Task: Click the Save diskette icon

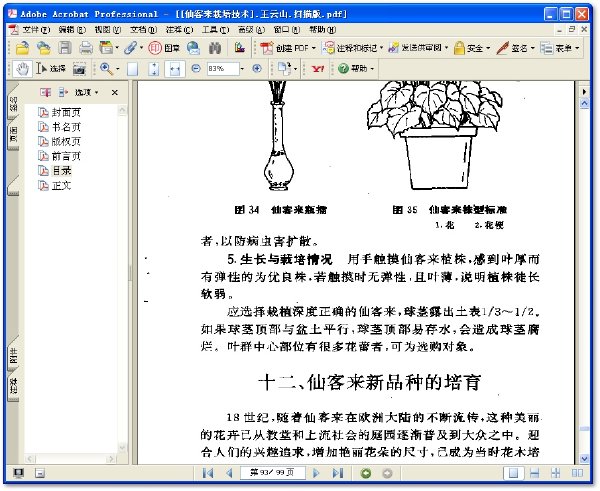Action: click(x=65, y=48)
